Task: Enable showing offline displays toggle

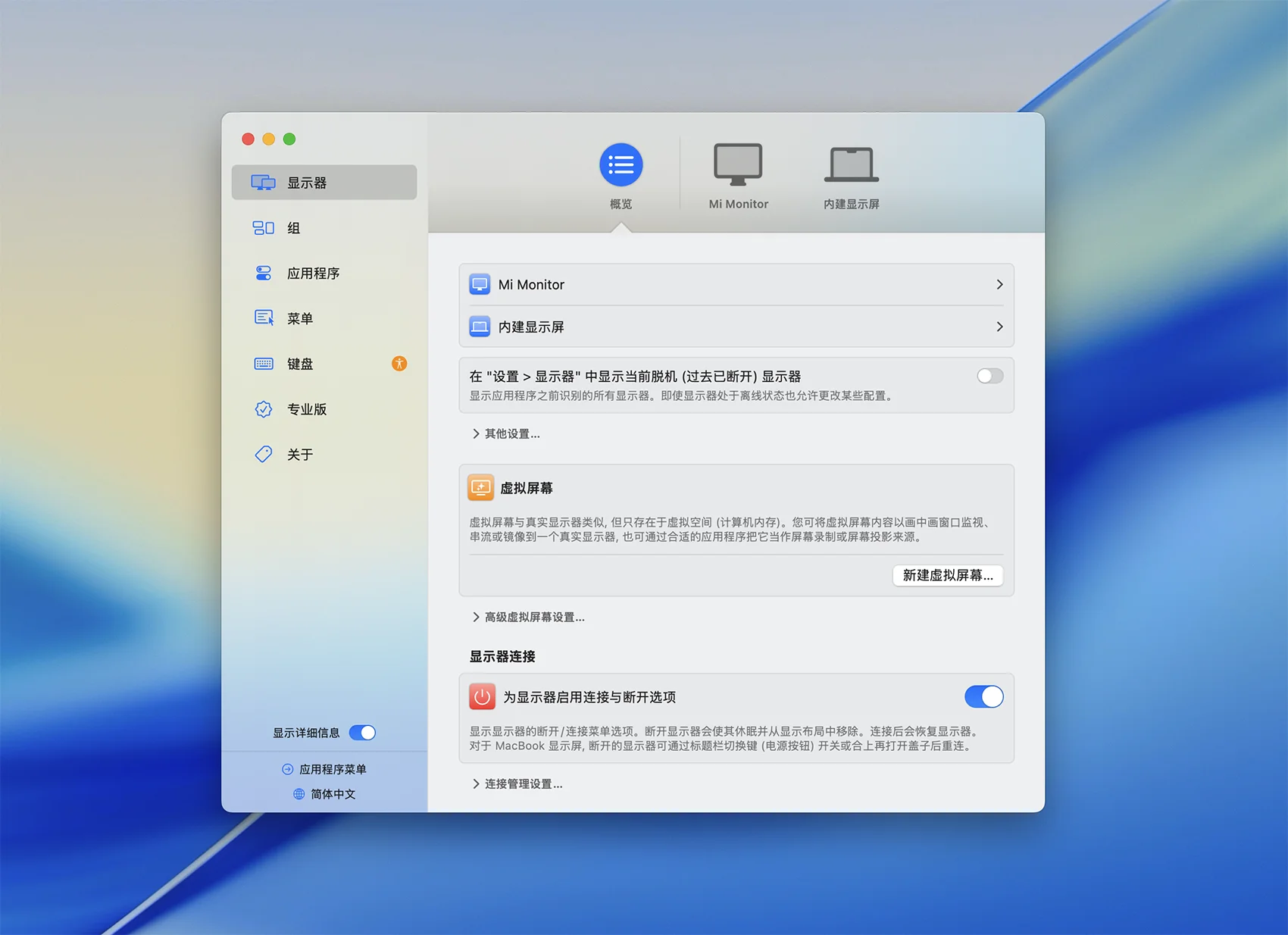Action: click(989, 377)
